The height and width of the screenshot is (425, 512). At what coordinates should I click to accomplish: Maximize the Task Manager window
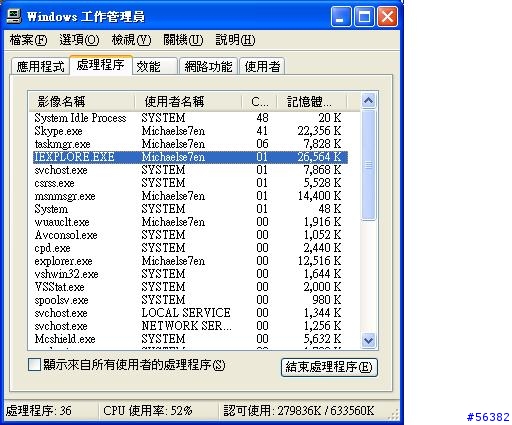coord(364,16)
